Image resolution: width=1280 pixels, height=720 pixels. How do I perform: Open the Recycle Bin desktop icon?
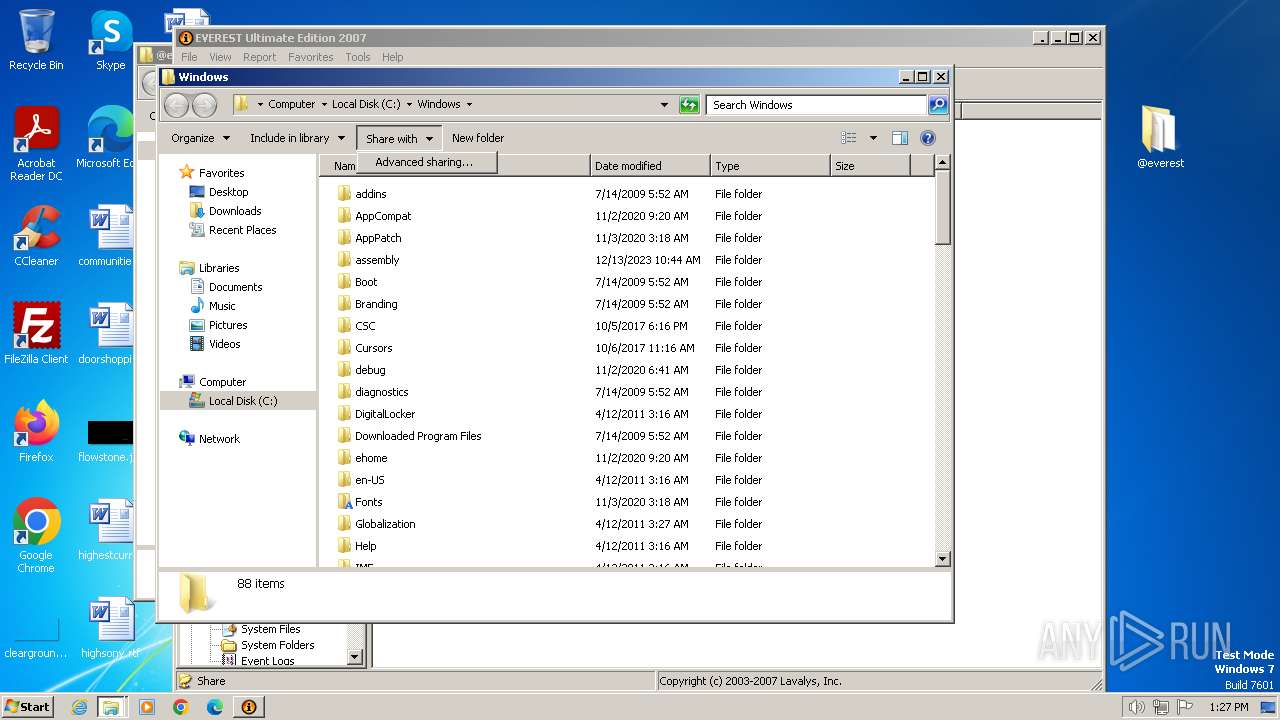[36, 40]
